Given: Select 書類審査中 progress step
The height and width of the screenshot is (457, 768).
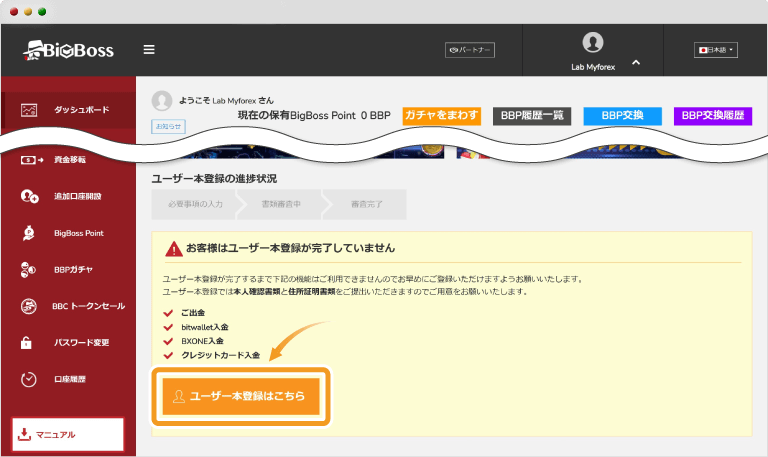Looking at the screenshot, I should coord(281,204).
